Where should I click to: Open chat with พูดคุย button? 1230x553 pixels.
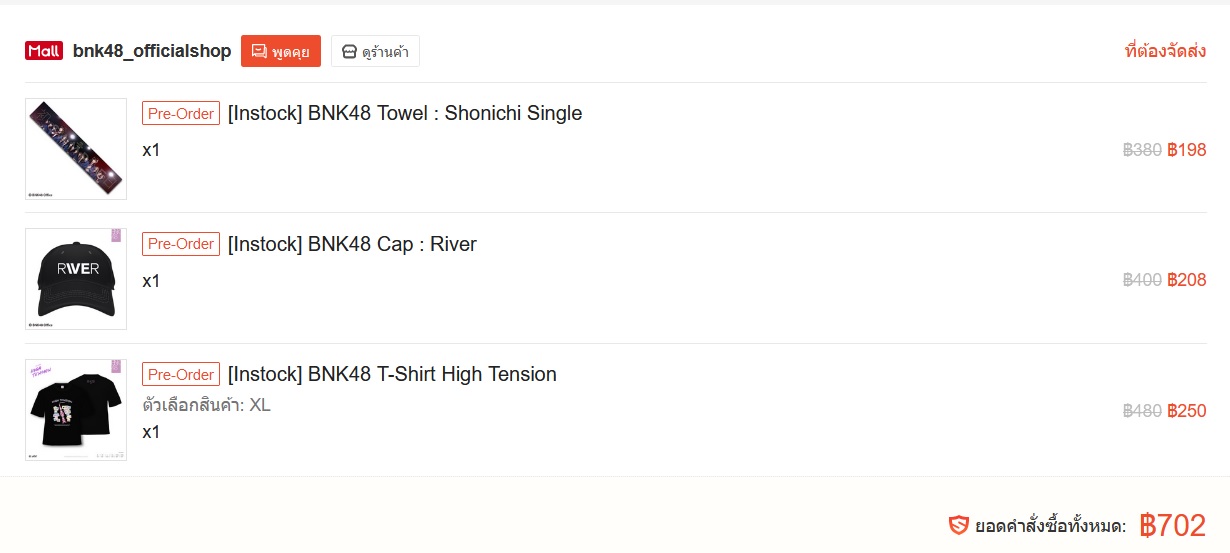pos(281,51)
